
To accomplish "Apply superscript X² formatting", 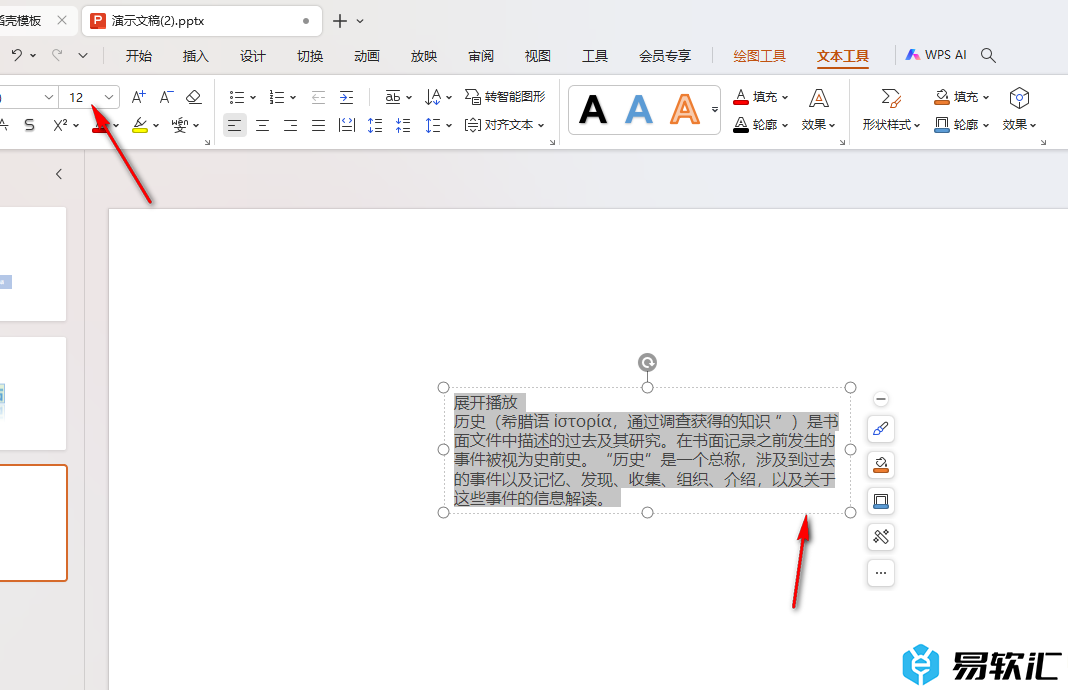I will click(x=61, y=125).
